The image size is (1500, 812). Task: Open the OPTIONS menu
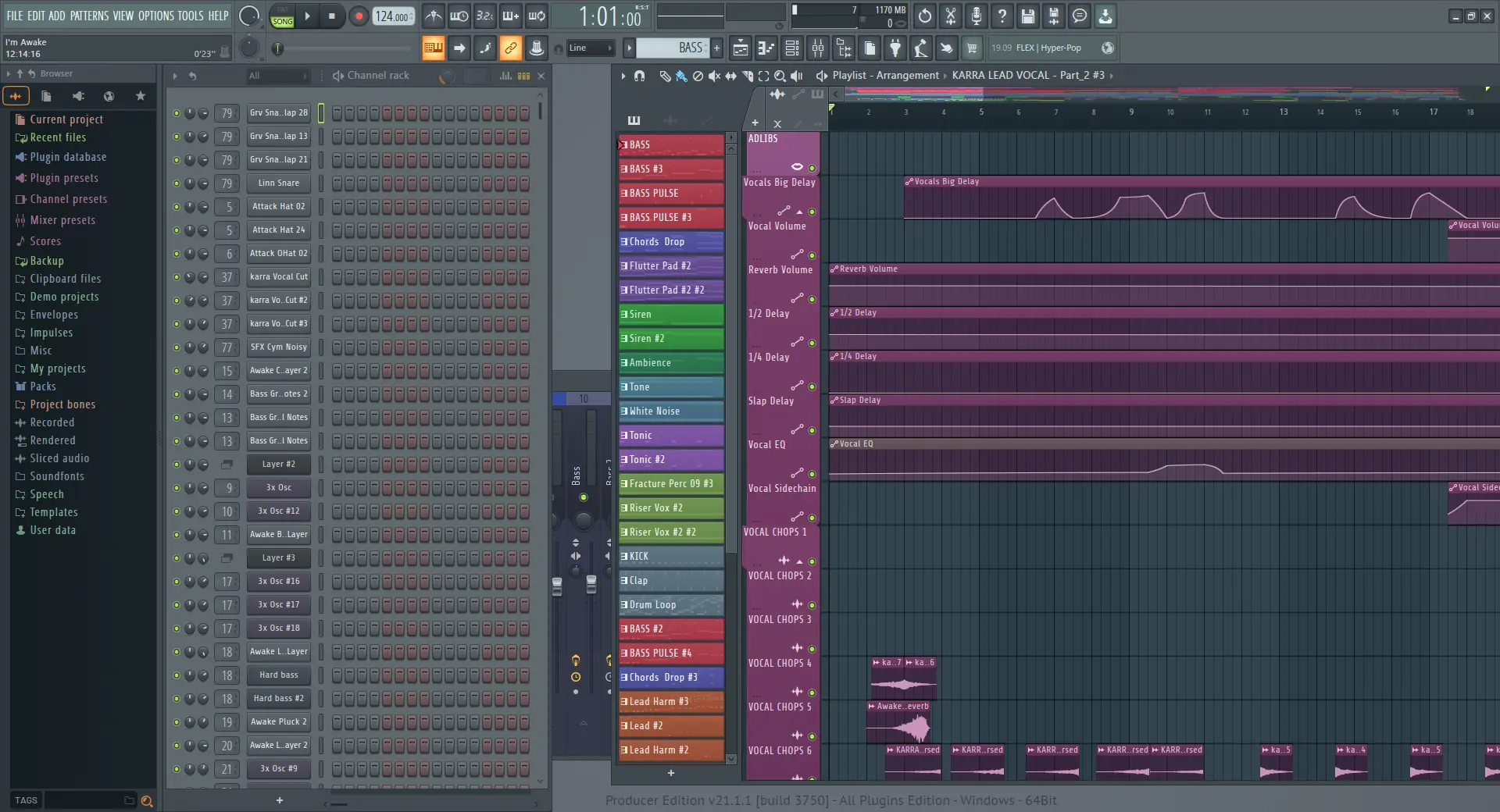coord(155,16)
